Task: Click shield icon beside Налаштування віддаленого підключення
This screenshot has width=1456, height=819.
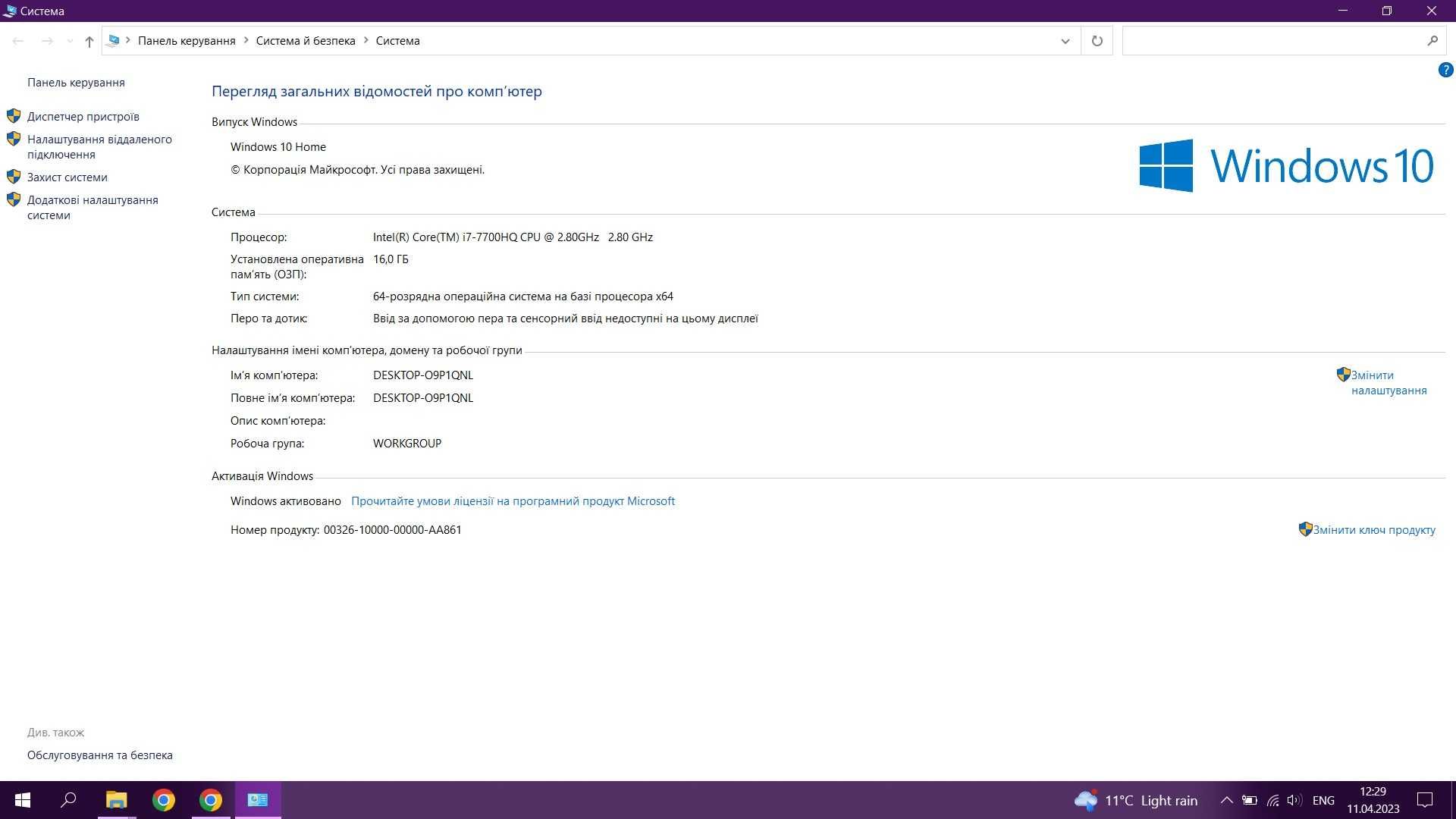Action: [x=14, y=139]
